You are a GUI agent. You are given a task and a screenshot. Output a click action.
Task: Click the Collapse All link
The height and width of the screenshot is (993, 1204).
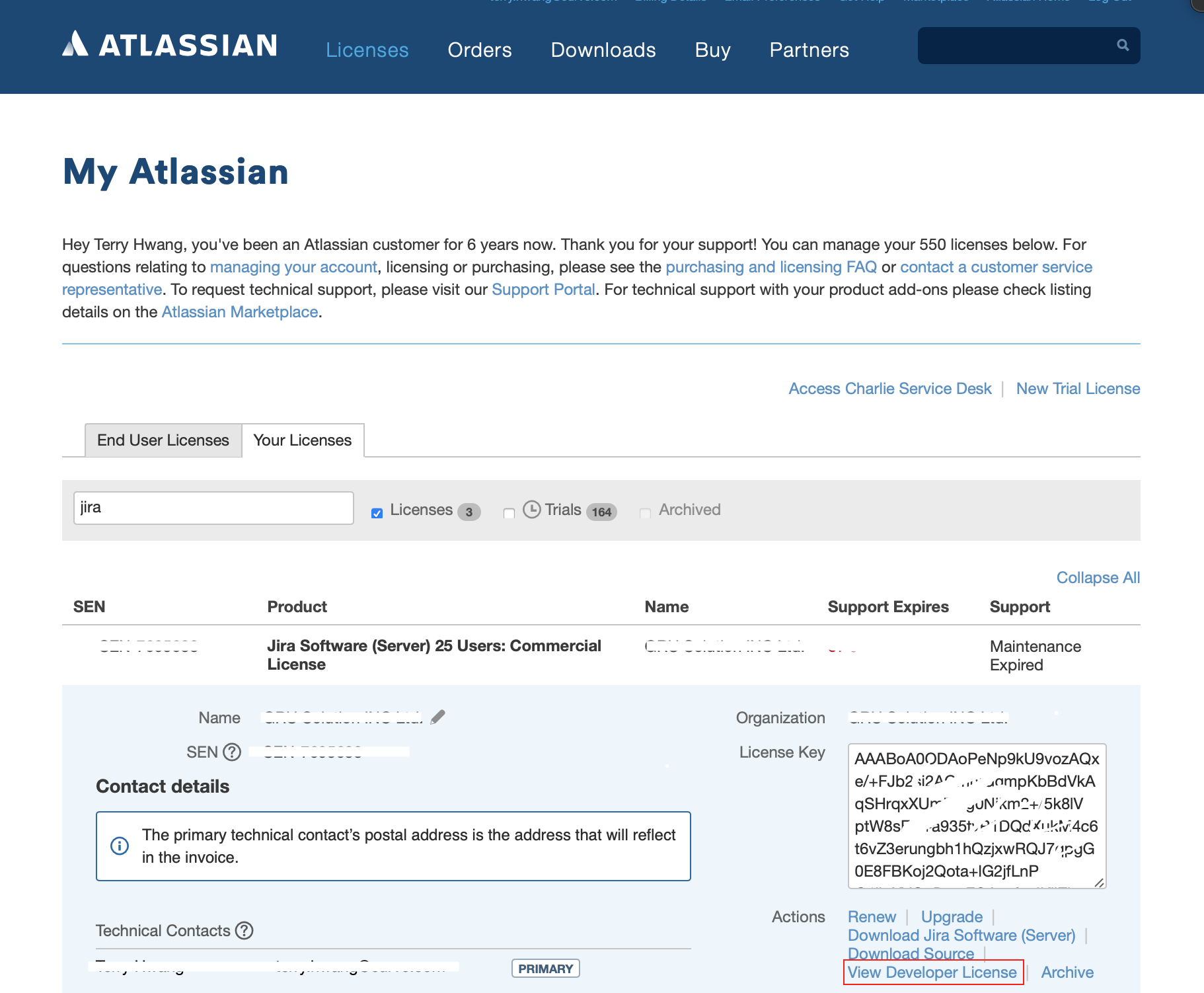[x=1098, y=578]
